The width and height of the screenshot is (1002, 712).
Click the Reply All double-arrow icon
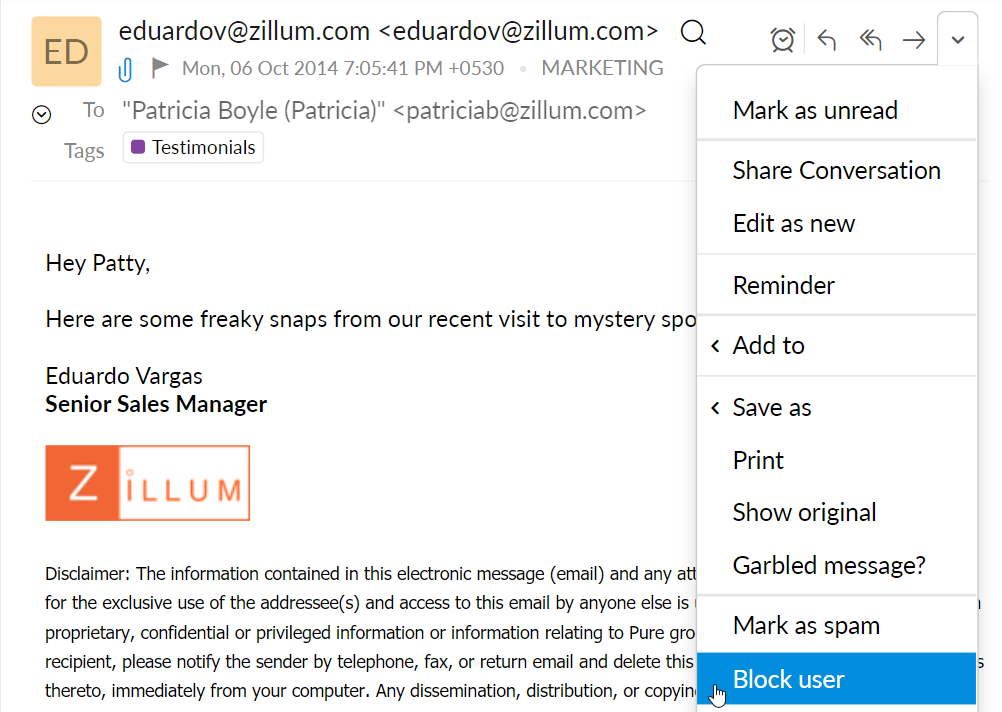pyautogui.click(x=870, y=40)
